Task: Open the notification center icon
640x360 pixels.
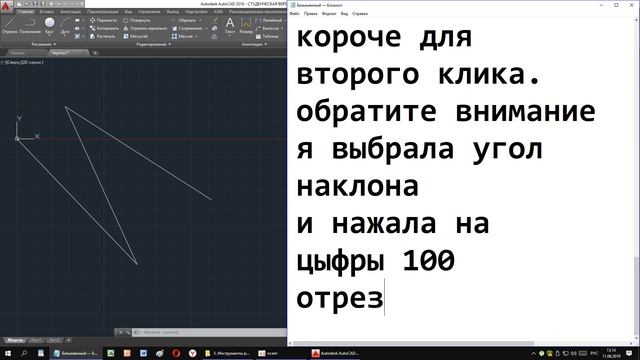Action: (x=629, y=353)
